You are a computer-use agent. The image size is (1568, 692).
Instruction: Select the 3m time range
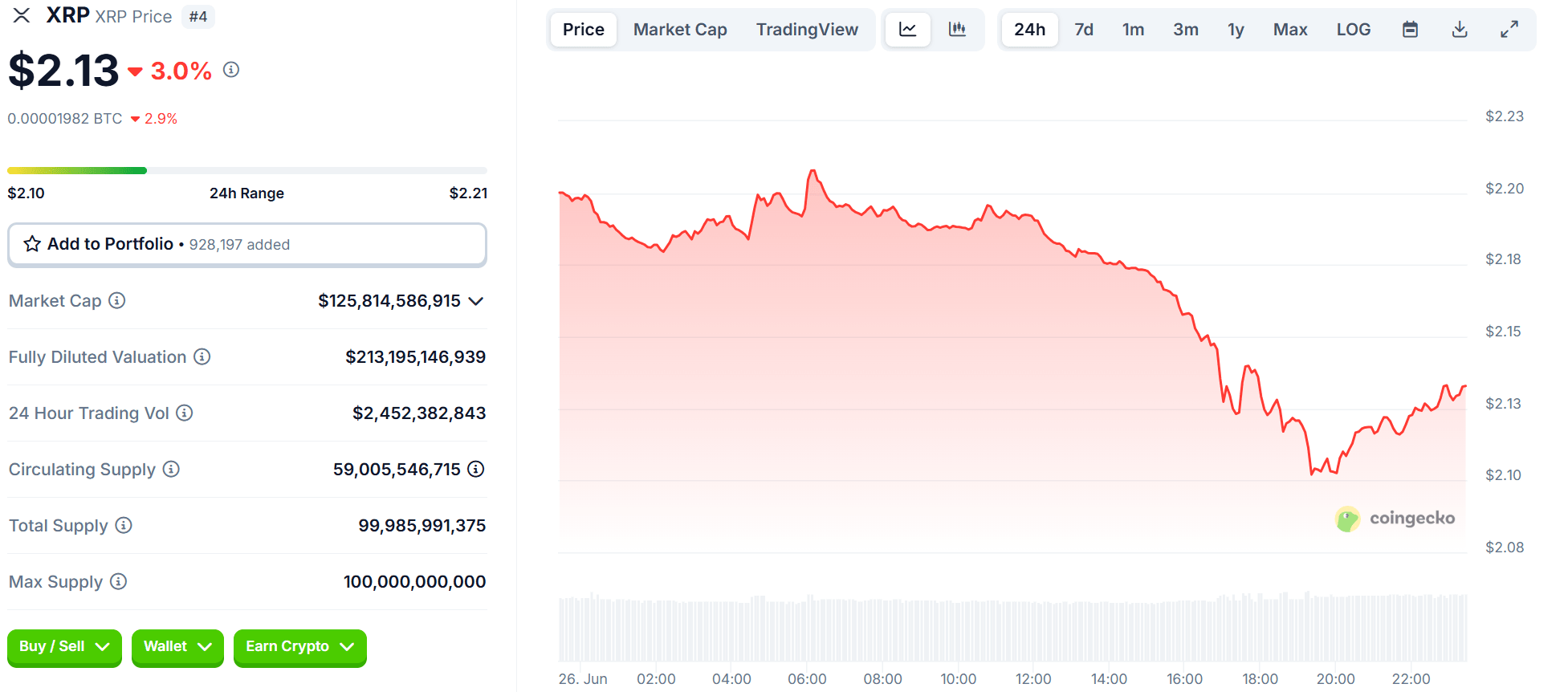point(1186,30)
